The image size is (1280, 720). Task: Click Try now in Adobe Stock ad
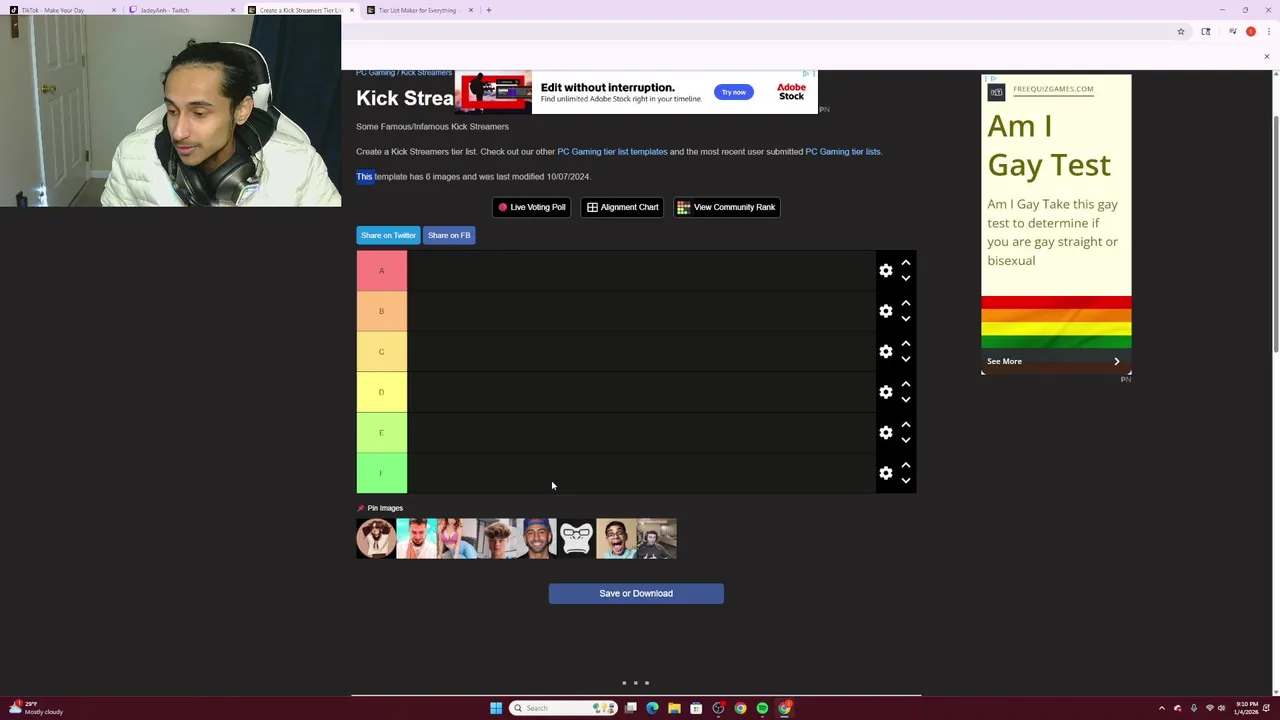[x=734, y=92]
